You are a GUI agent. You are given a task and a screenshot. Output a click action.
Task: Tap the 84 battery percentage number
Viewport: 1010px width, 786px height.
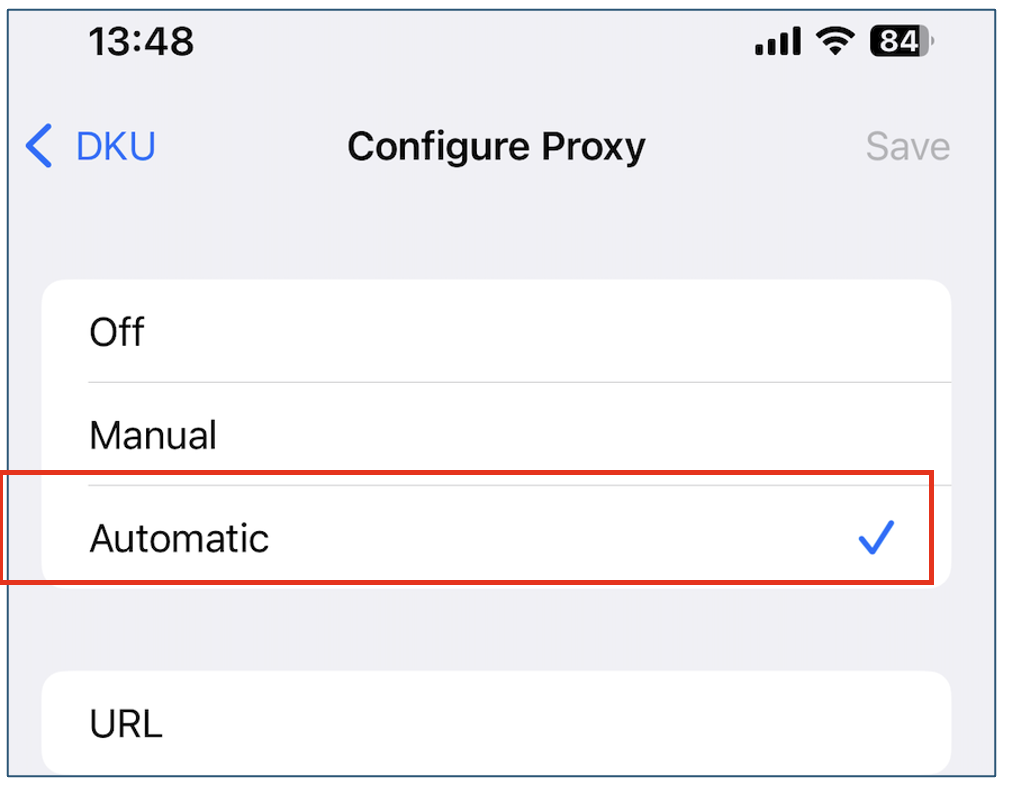pos(898,41)
